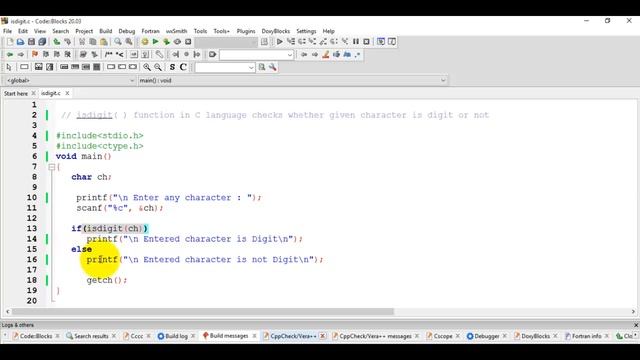Build the project with the yellow gear icon
Viewport: 640px width, 360px height.
144,42
